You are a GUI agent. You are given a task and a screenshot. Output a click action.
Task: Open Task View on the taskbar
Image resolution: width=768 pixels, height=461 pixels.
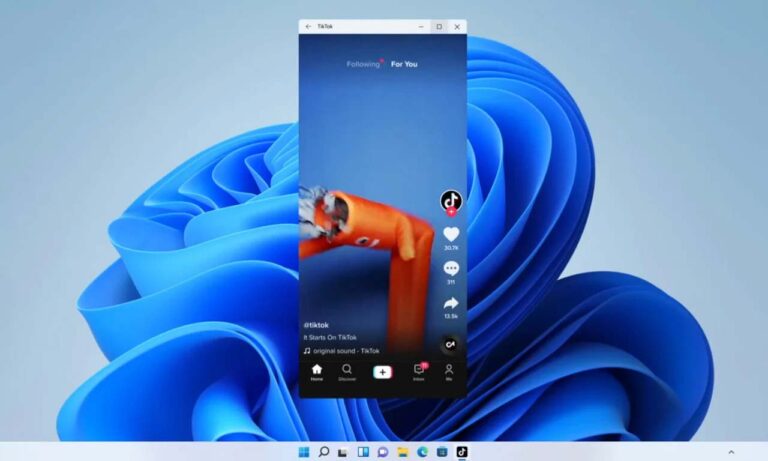(x=343, y=452)
